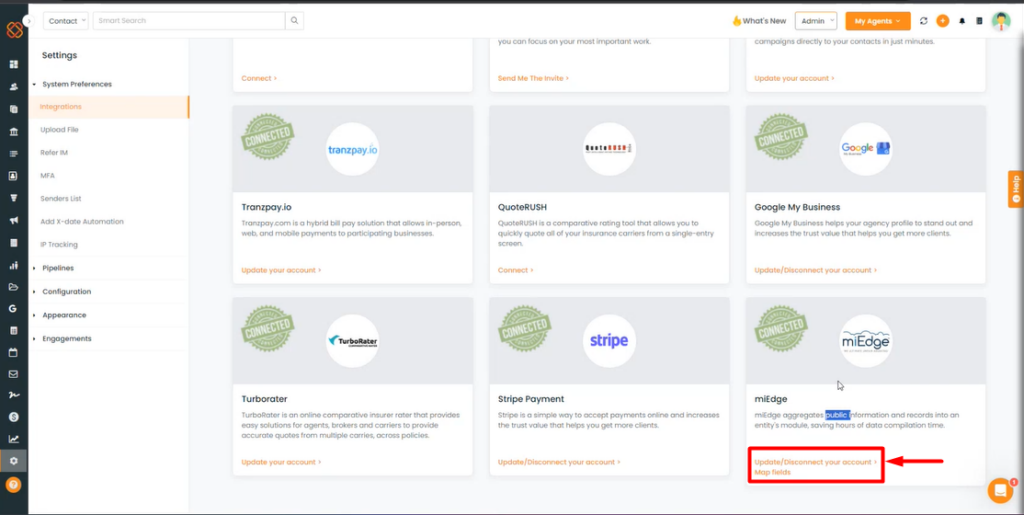This screenshot has width=1024, height=515.
Task: Open the contact card icon in sidebar
Action: coord(14,176)
